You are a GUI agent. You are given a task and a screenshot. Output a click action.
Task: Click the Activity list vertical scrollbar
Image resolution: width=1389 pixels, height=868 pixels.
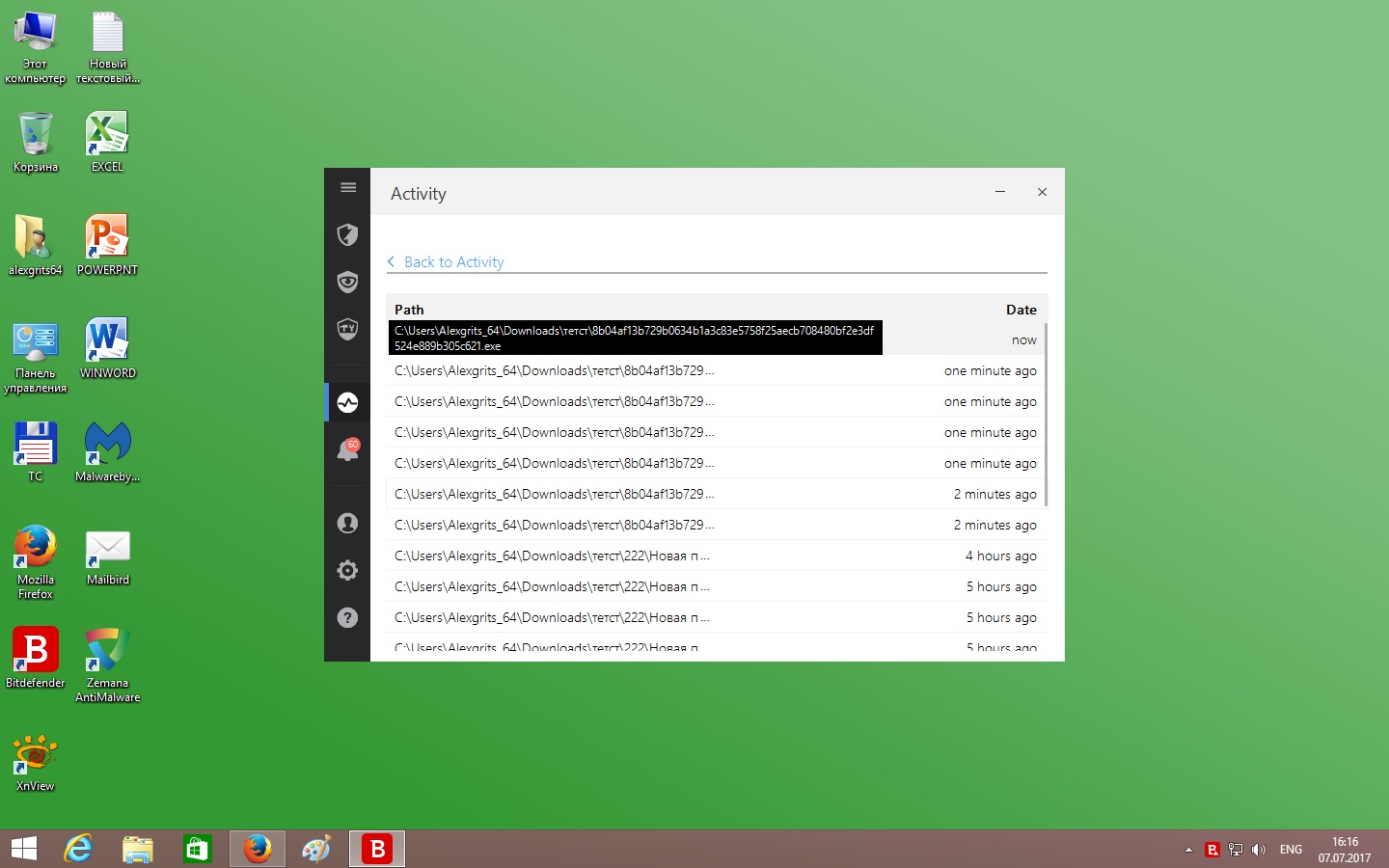1046,415
